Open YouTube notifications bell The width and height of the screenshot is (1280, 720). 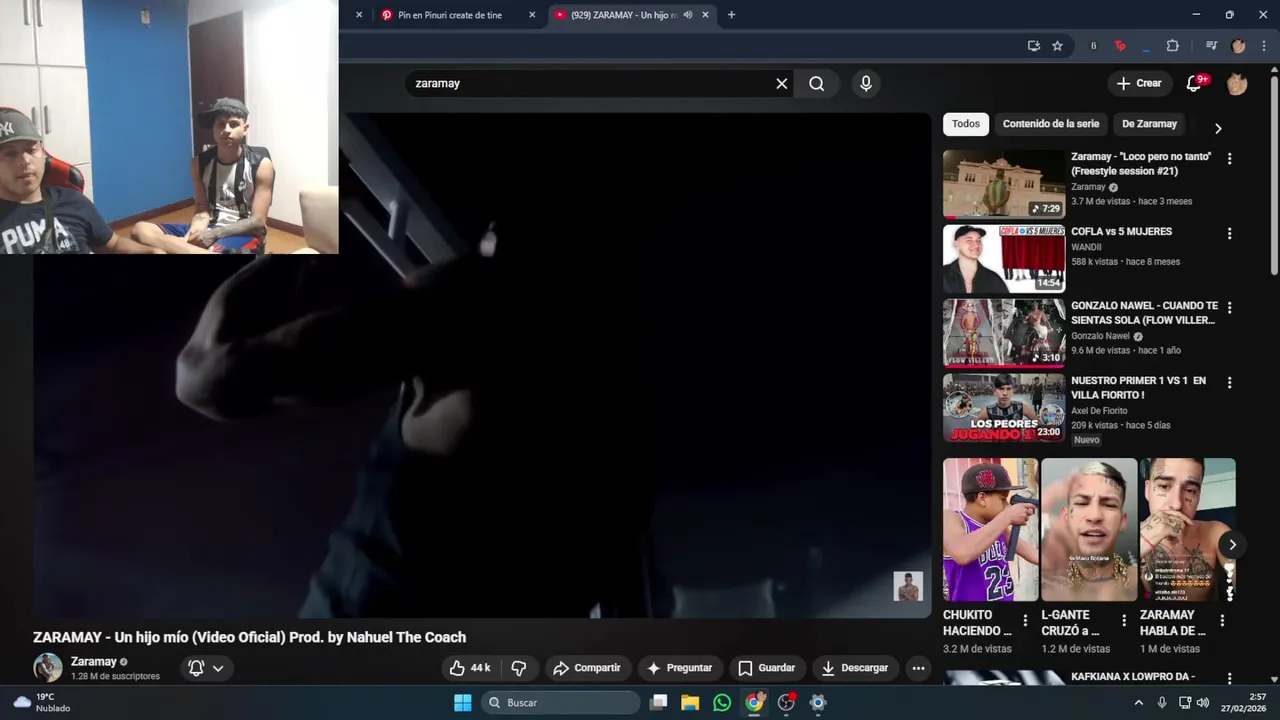[x=1194, y=83]
